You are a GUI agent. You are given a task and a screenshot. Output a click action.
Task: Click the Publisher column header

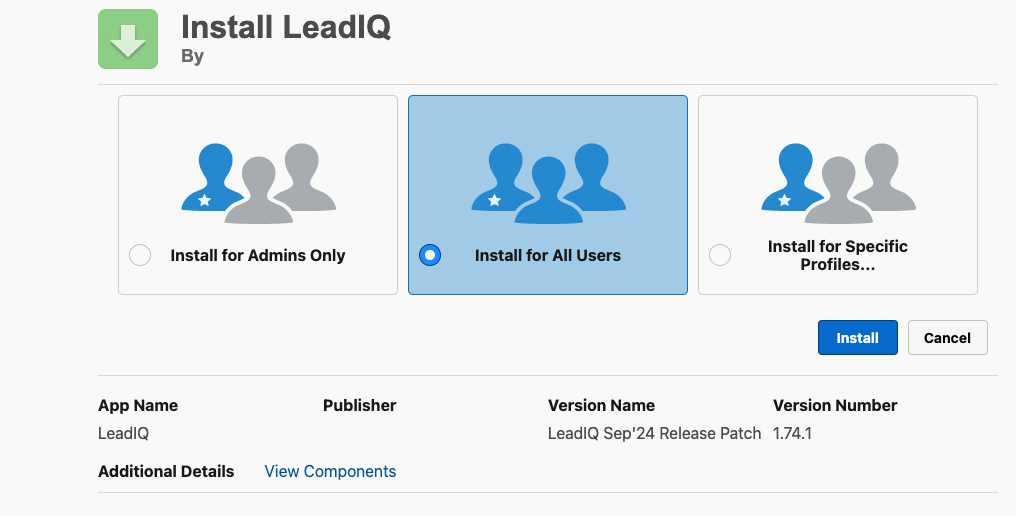(x=360, y=405)
